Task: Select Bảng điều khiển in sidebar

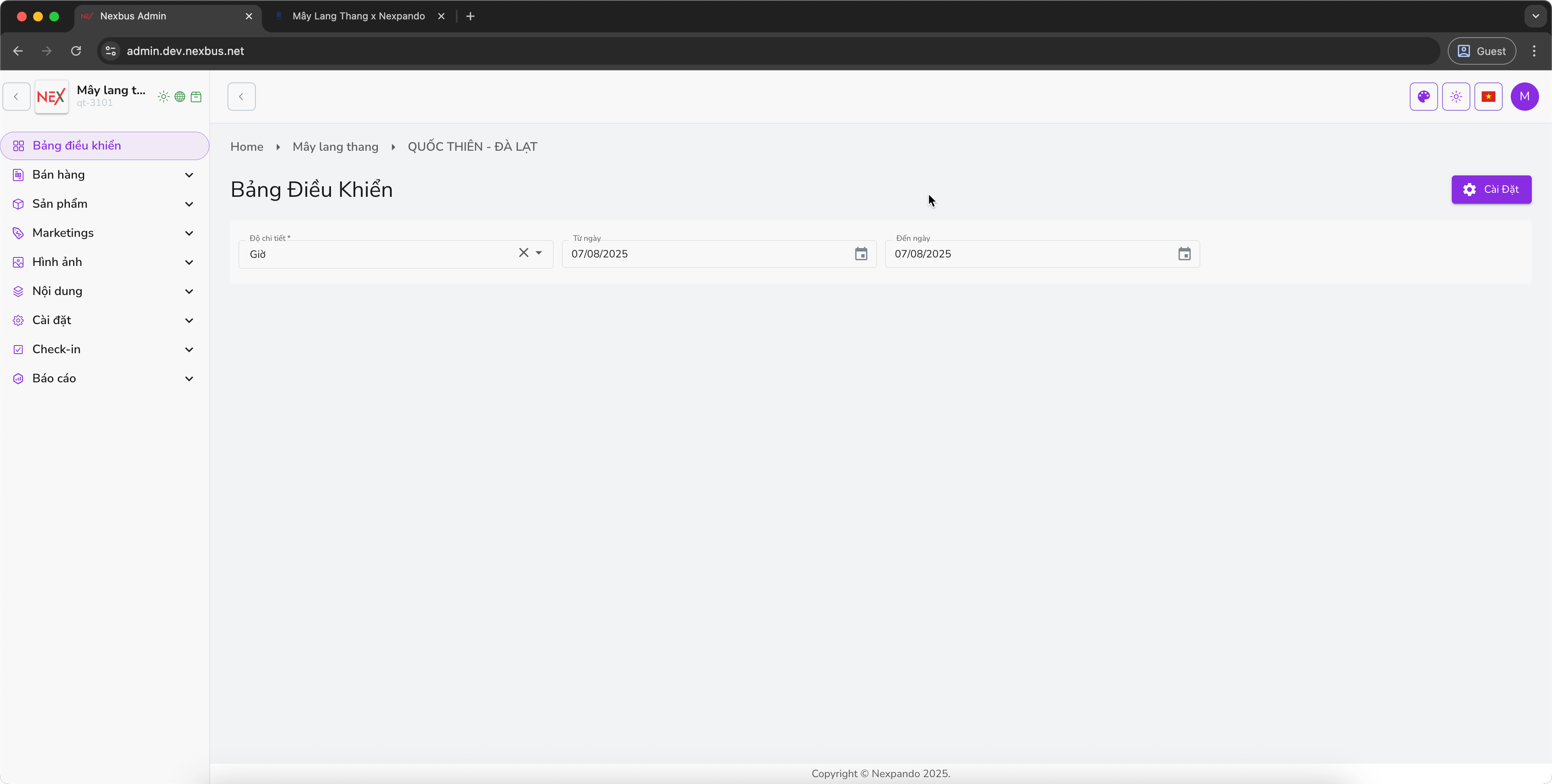Action: point(77,146)
